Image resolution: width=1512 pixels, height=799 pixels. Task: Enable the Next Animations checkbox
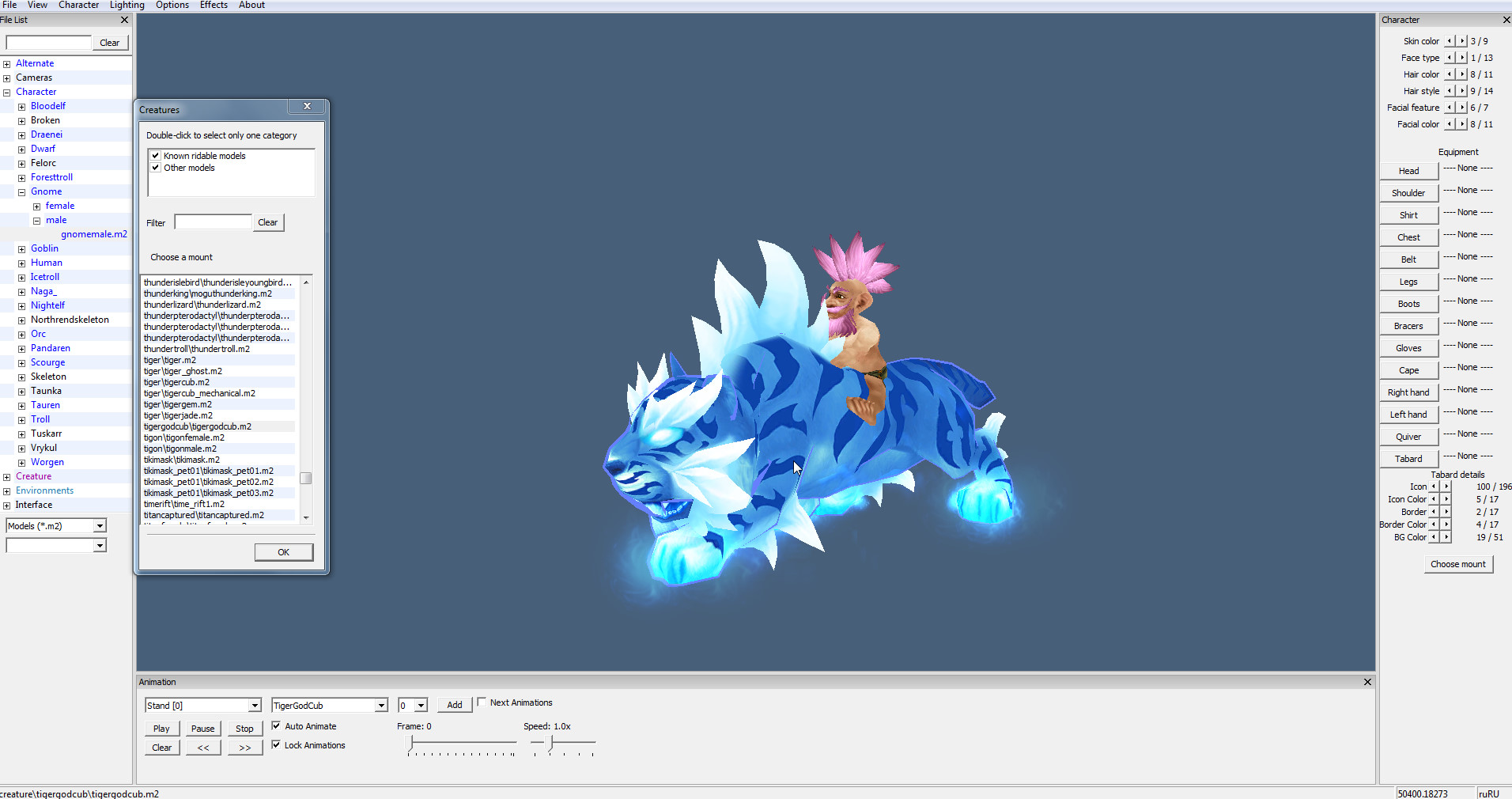[x=482, y=702]
